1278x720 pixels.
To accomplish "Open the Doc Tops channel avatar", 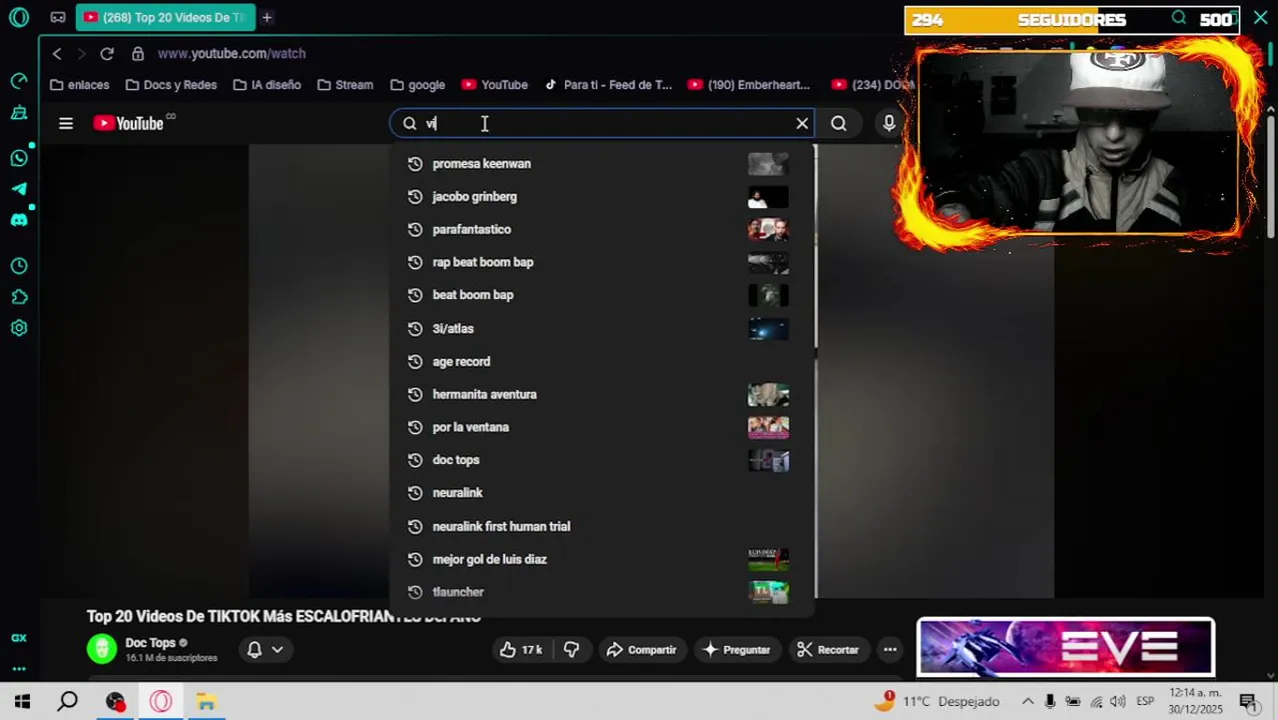I will tap(101, 649).
